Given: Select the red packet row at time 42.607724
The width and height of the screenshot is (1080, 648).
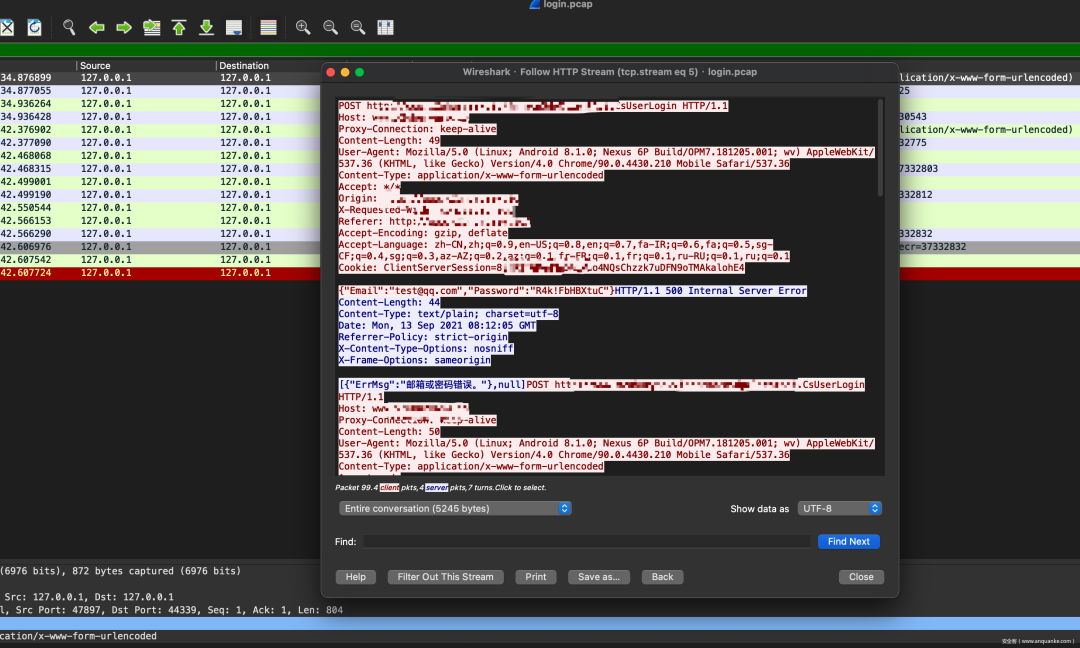Looking at the screenshot, I should pos(160,273).
